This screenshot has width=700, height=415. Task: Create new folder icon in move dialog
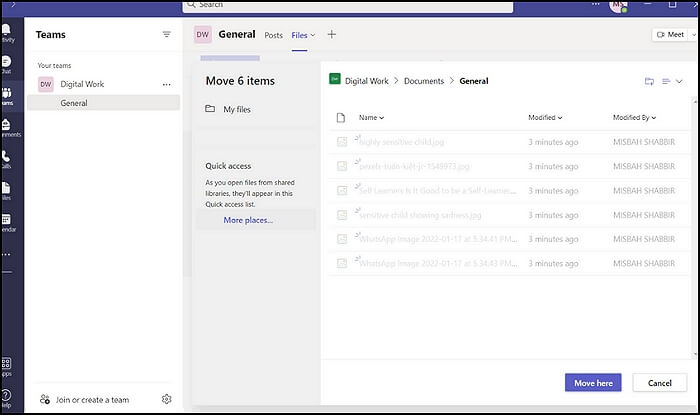[649, 81]
